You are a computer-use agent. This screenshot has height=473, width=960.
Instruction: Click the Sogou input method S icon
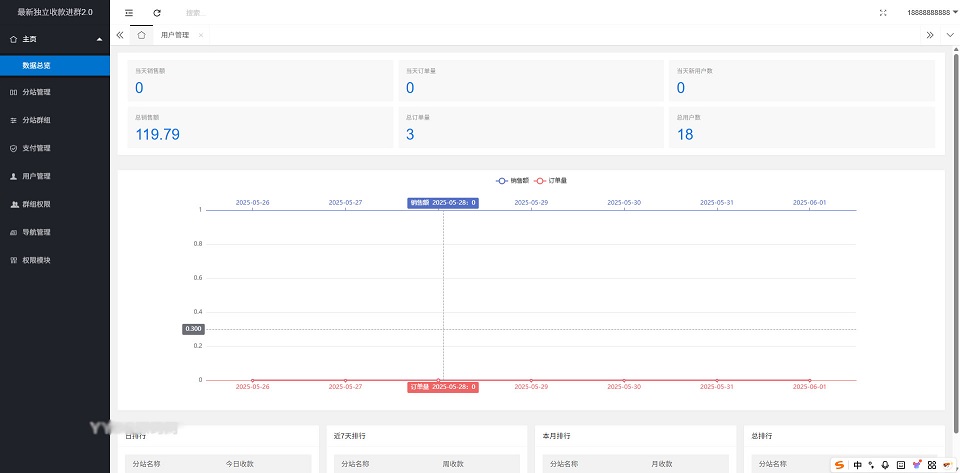click(x=840, y=464)
